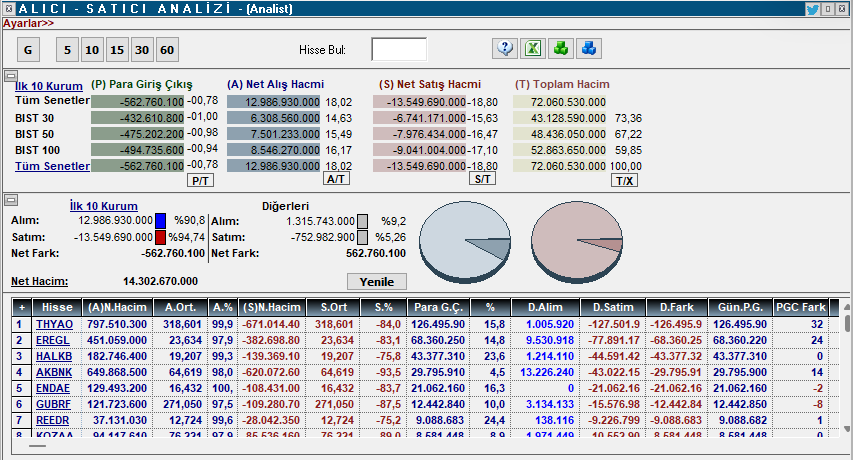Click the horizontal scrollbar thumb under table

pos(38,446)
